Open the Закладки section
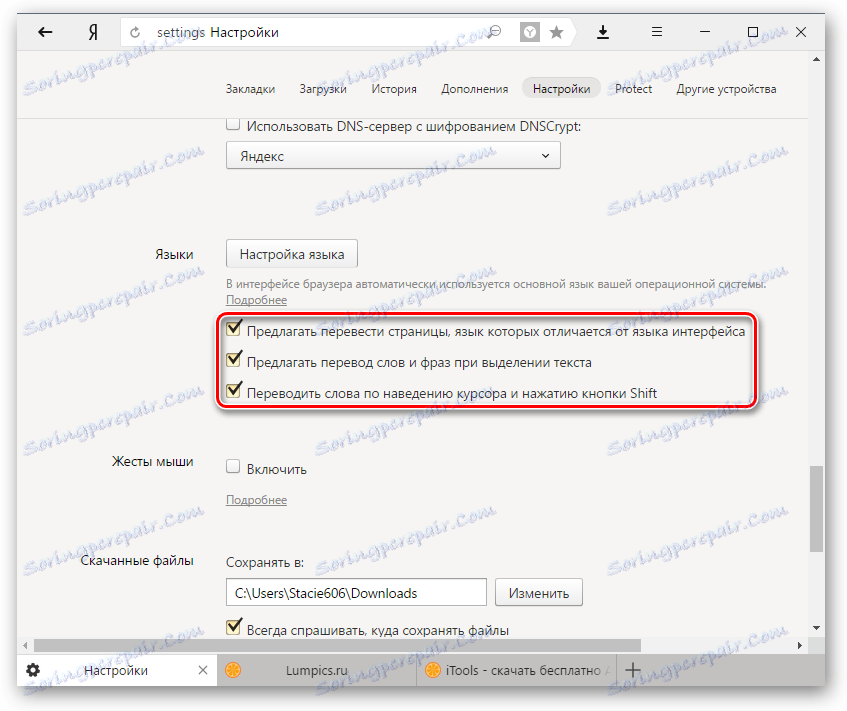The width and height of the screenshot is (847, 711). pyautogui.click(x=250, y=89)
